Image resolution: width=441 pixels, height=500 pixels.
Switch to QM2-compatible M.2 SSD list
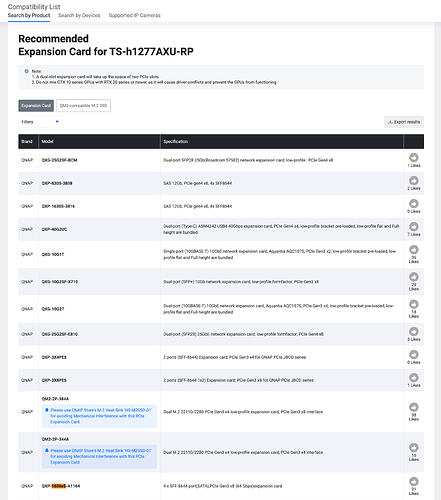[83, 106]
